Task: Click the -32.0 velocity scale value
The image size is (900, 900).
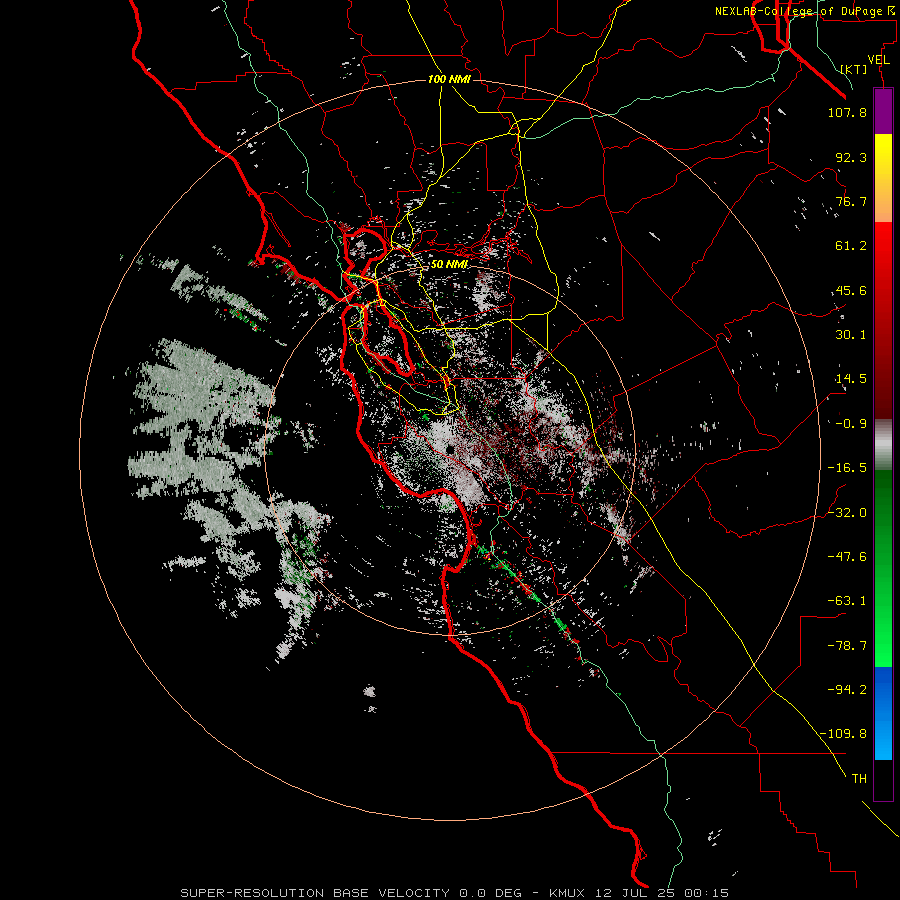Action: [847, 513]
